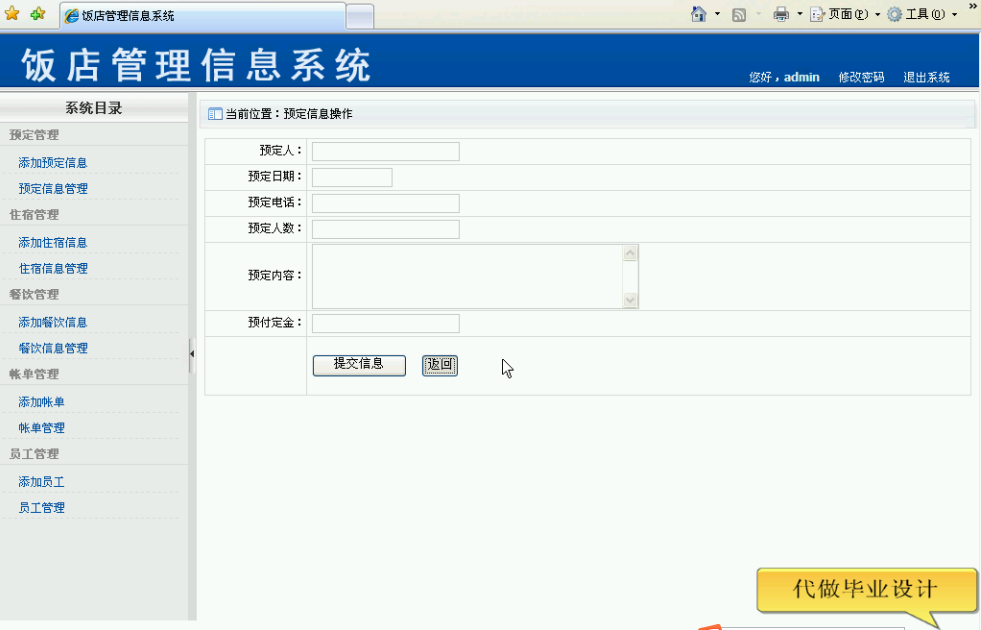981x630 pixels.
Task: Click the text area scroll up arrow
Action: pyautogui.click(x=630, y=253)
